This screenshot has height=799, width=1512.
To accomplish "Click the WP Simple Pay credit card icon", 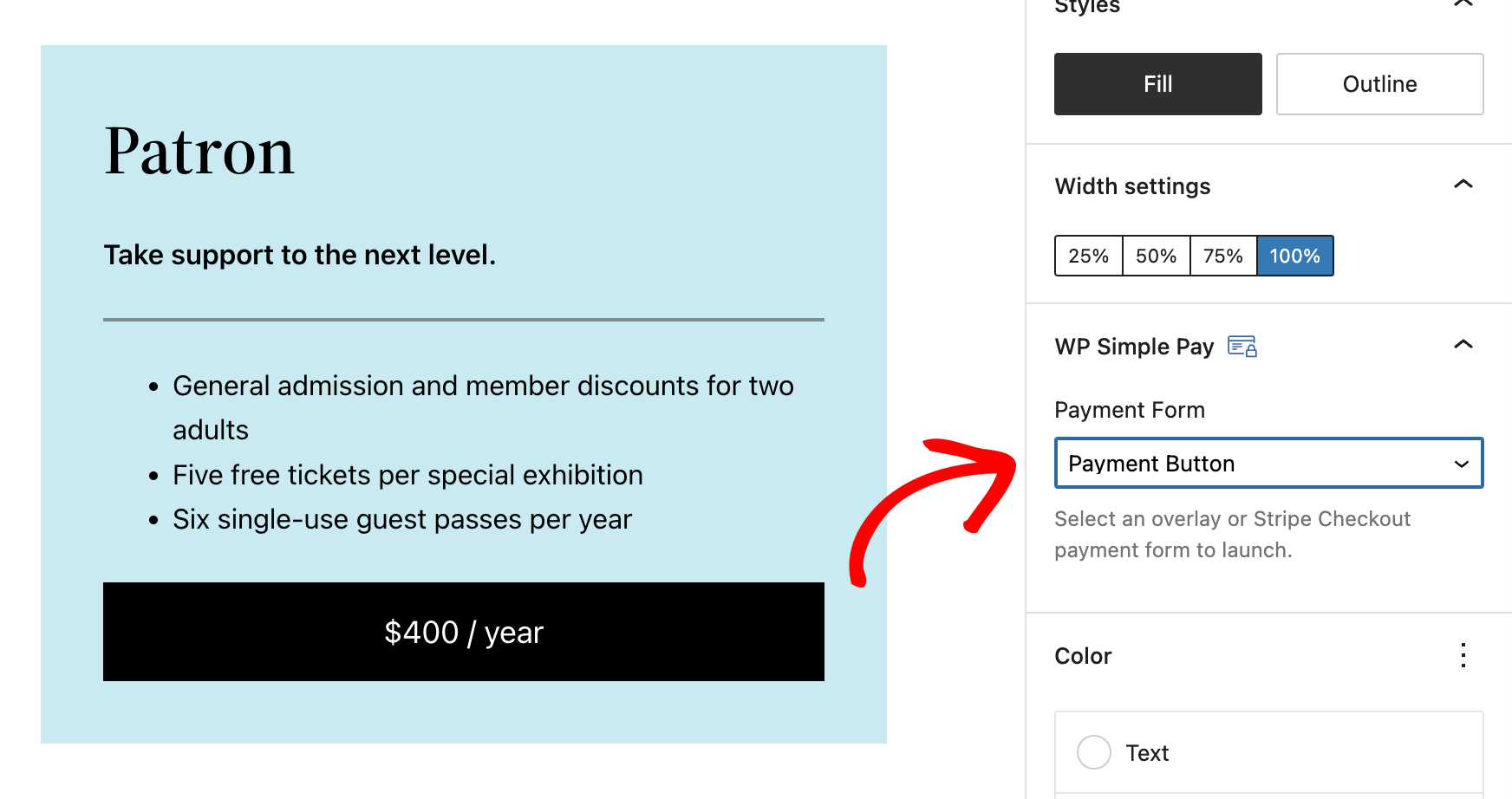I will (x=1242, y=347).
